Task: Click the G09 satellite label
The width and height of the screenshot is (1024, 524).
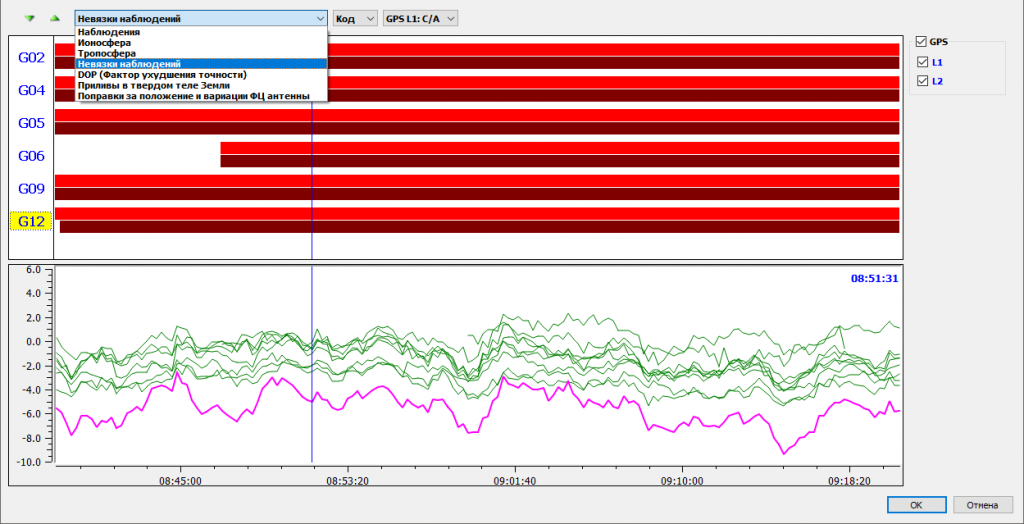Action: (x=31, y=188)
